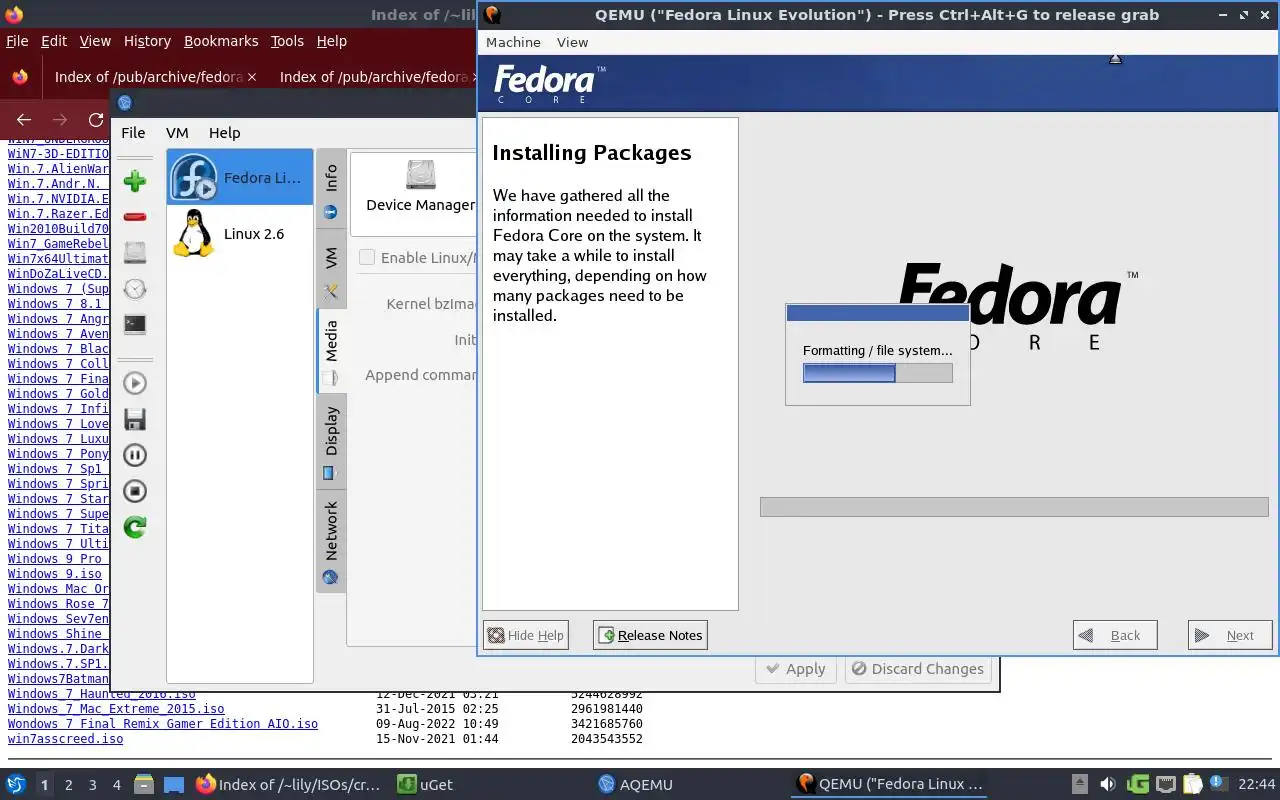The image size is (1280, 800).
Task: Open Firefox History menu
Action: [x=147, y=41]
